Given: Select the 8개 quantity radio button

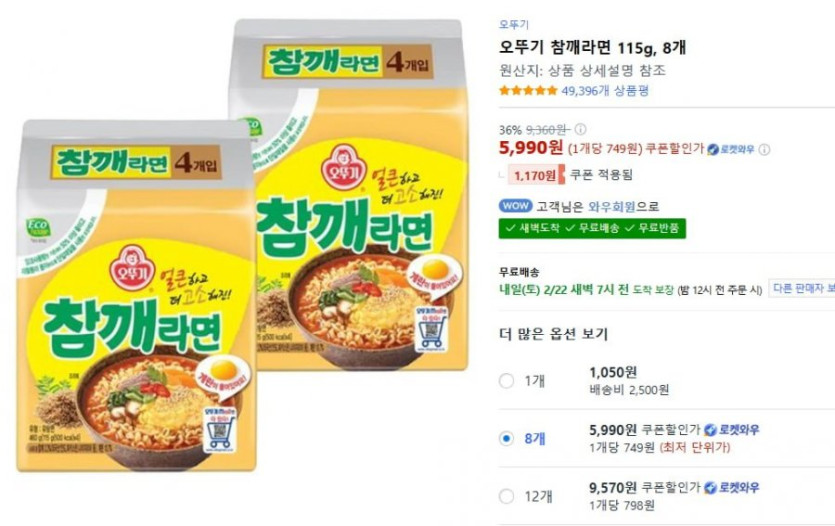Looking at the screenshot, I should pos(506,439).
